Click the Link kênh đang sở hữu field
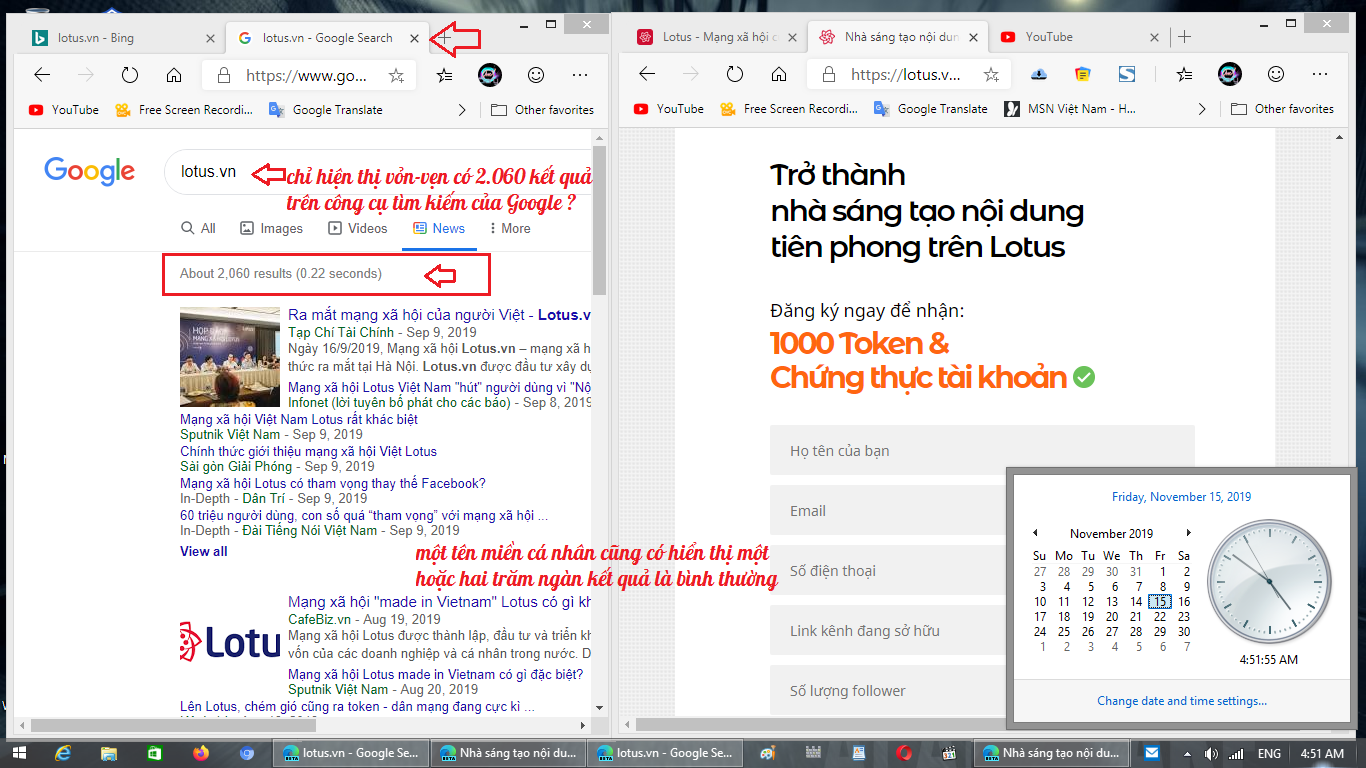 pos(888,630)
